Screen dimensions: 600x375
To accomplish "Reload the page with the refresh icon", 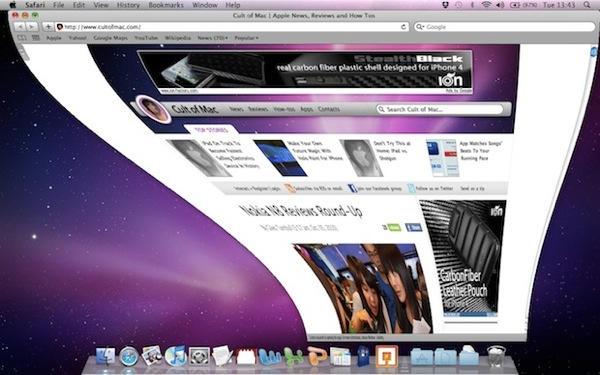I will tap(403, 27).
